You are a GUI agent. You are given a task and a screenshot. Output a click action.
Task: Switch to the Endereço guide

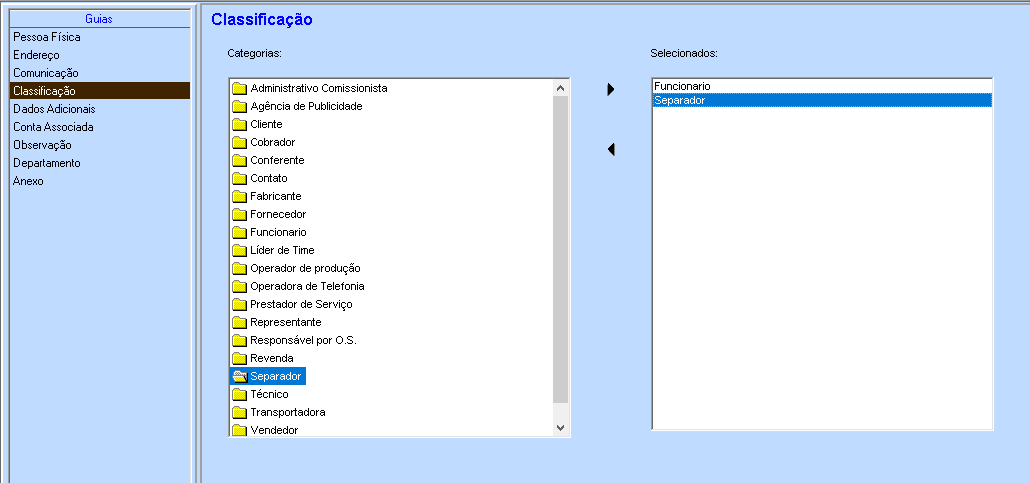[36, 55]
